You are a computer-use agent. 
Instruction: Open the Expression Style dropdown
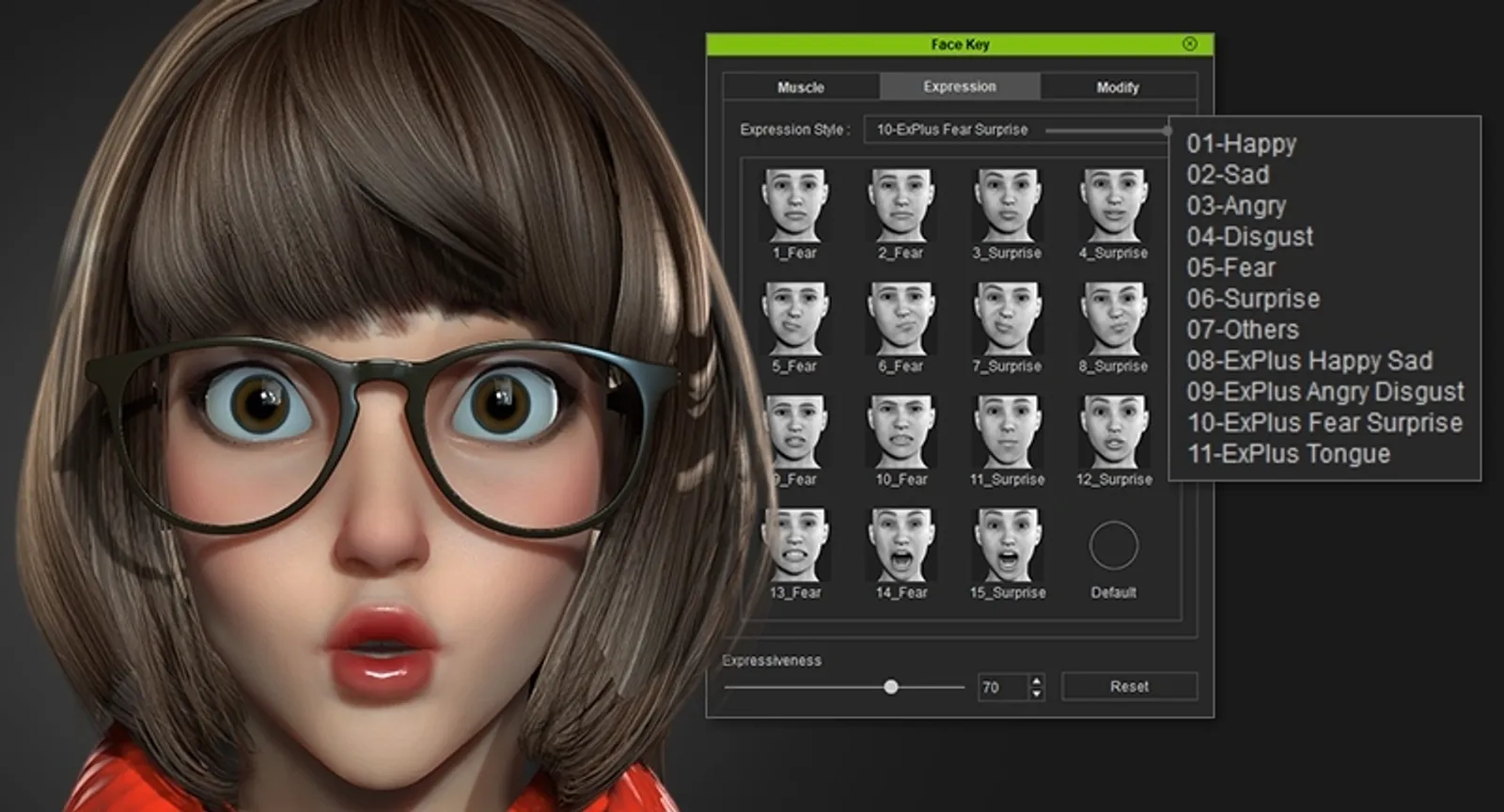(1018, 130)
